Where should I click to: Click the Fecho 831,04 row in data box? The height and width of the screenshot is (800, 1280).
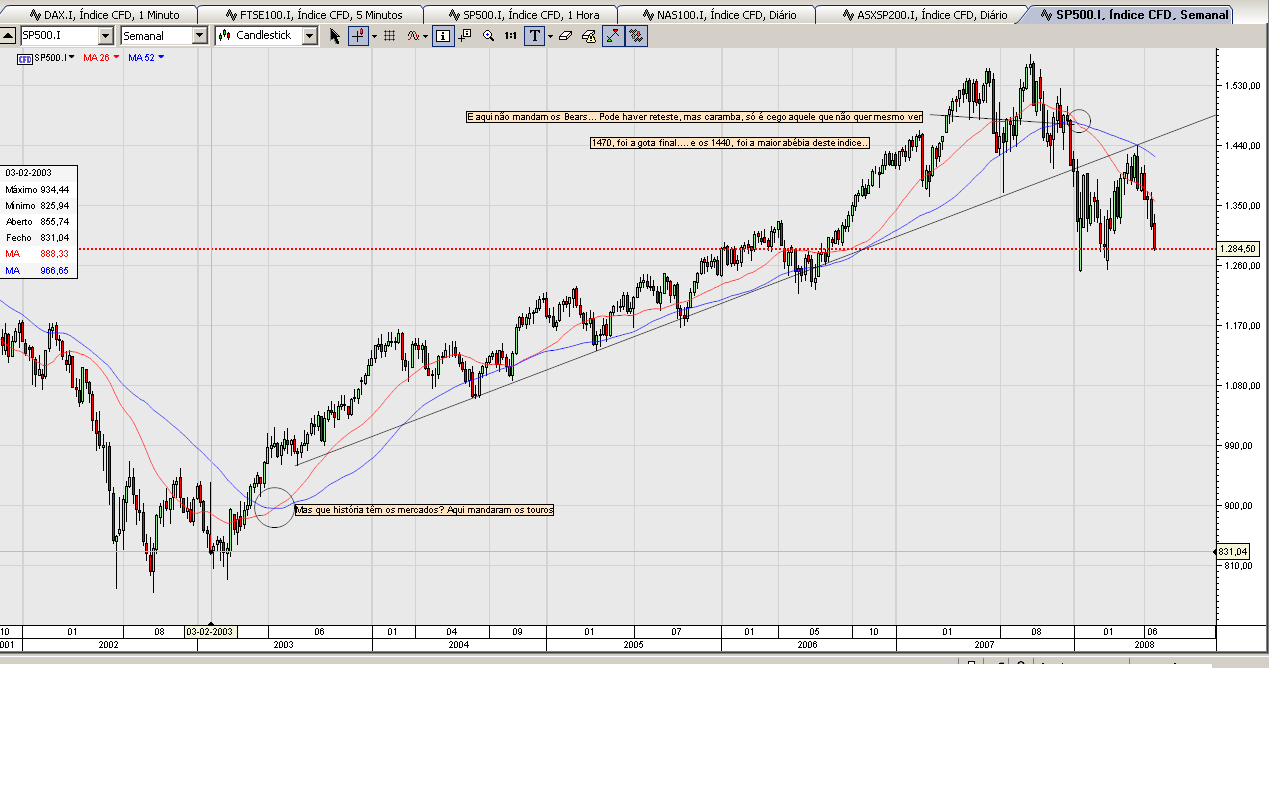[x=37, y=238]
